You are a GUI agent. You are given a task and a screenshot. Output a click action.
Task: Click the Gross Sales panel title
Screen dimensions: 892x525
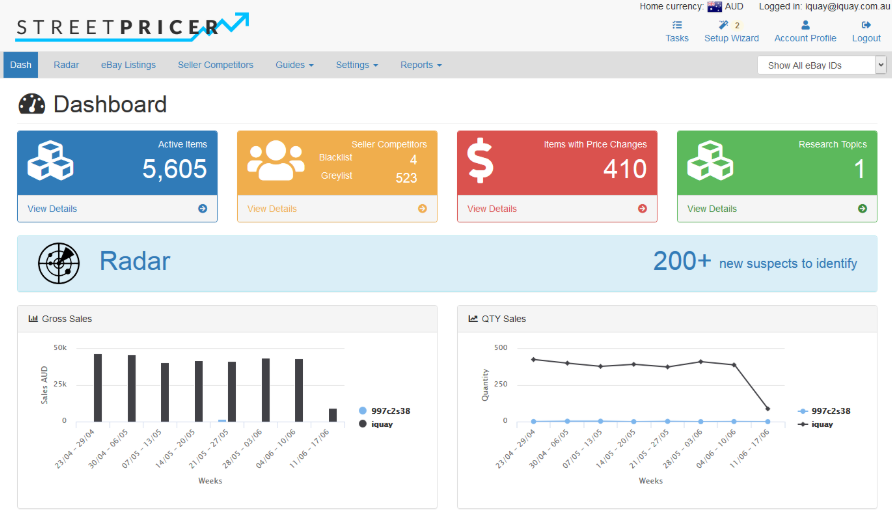[67, 319]
